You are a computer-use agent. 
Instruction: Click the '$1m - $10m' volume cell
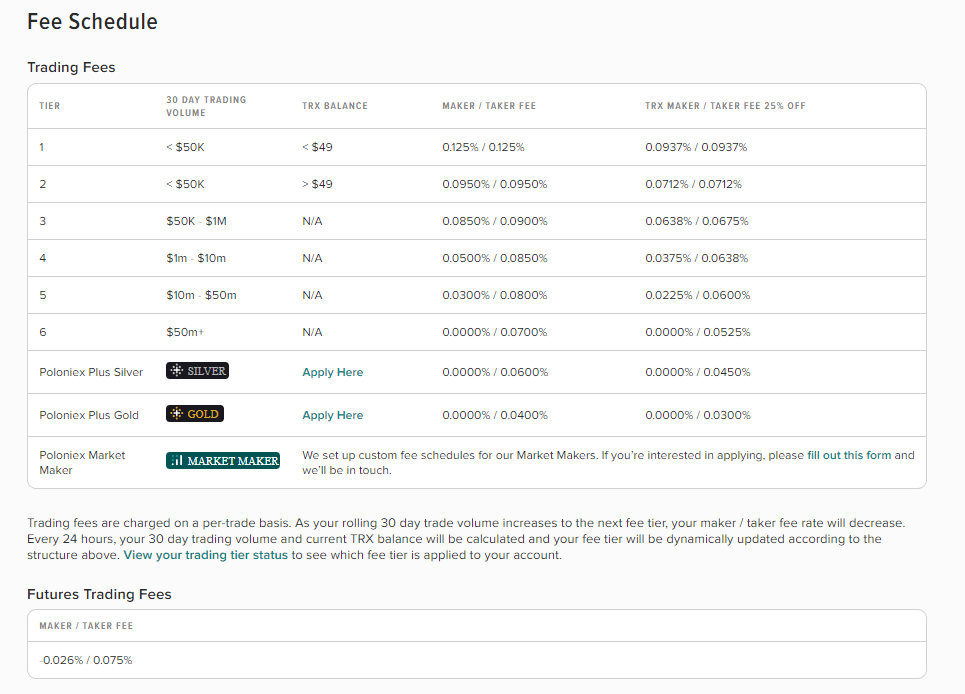196,258
